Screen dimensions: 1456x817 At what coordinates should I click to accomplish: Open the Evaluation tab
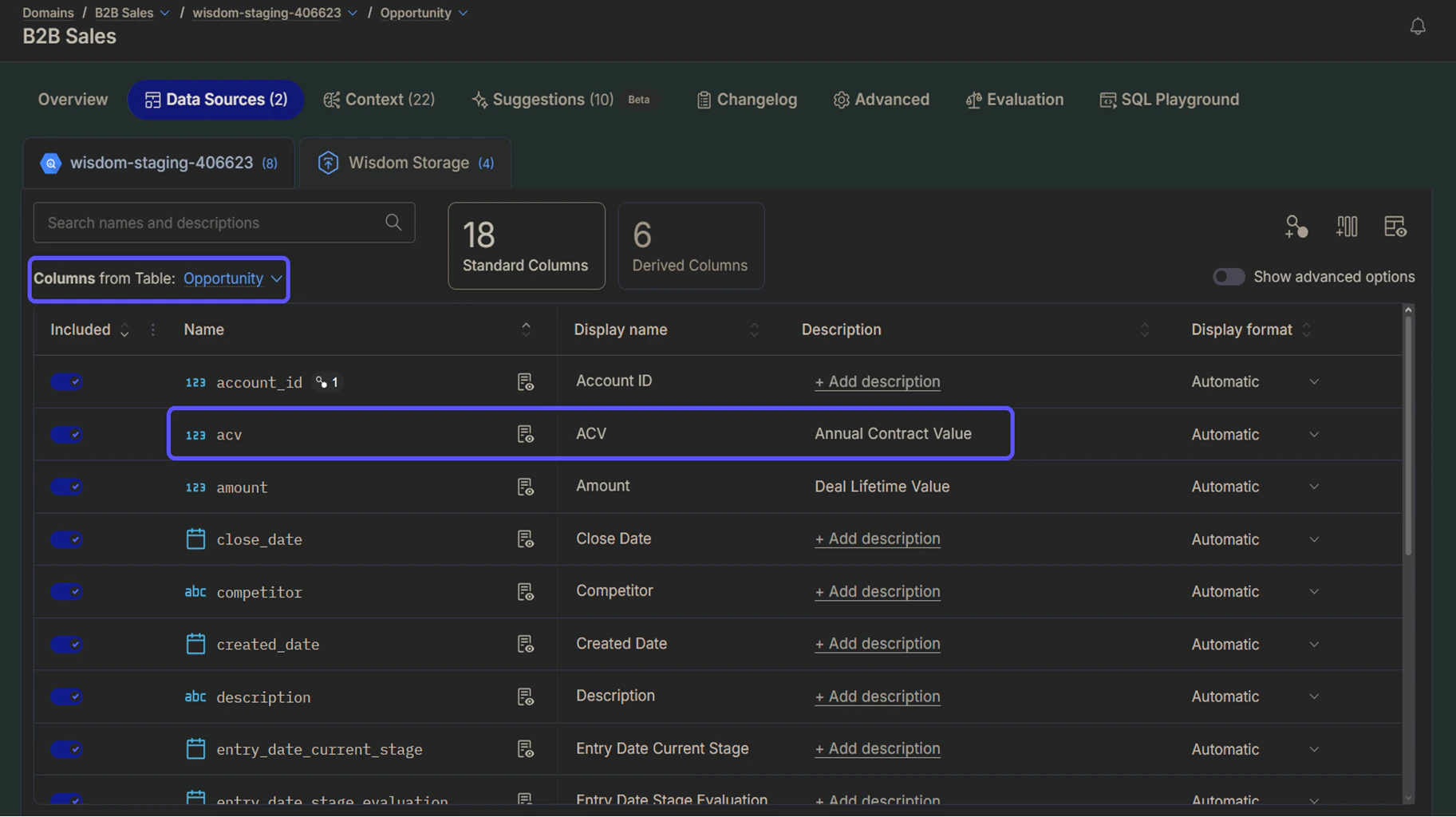(1014, 100)
